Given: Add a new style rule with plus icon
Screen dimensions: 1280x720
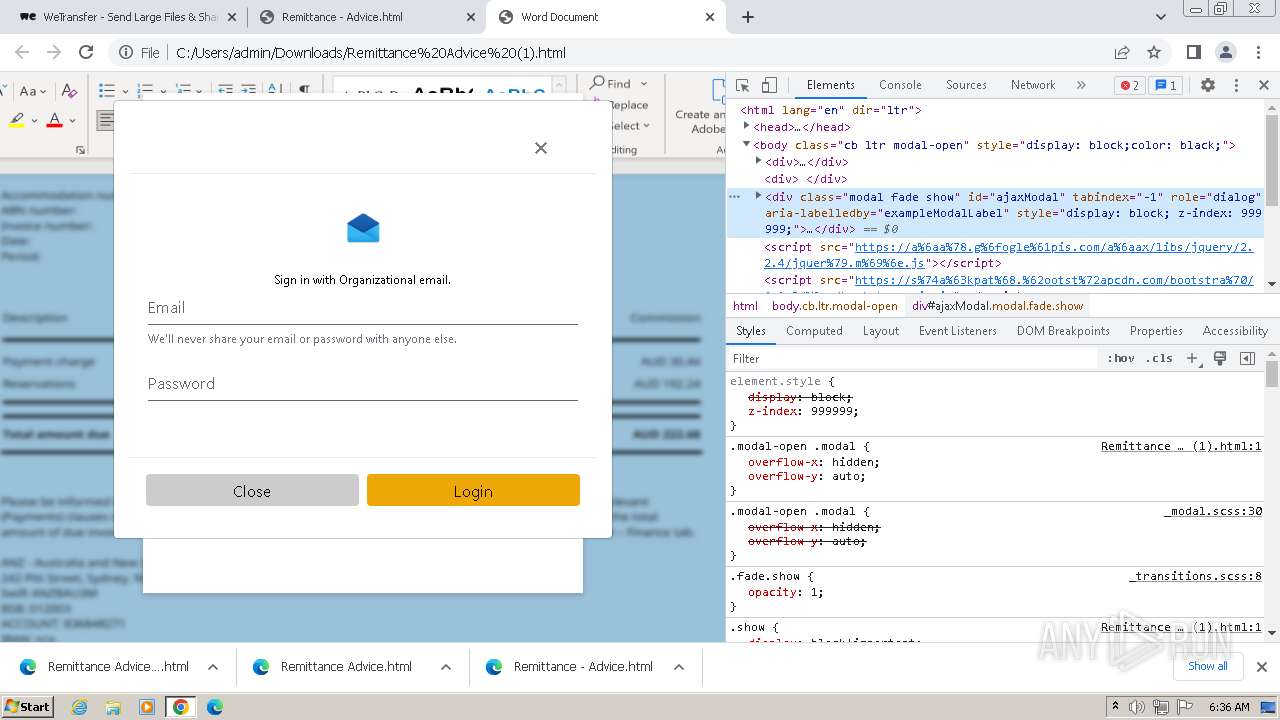Looking at the screenshot, I should tap(1192, 358).
